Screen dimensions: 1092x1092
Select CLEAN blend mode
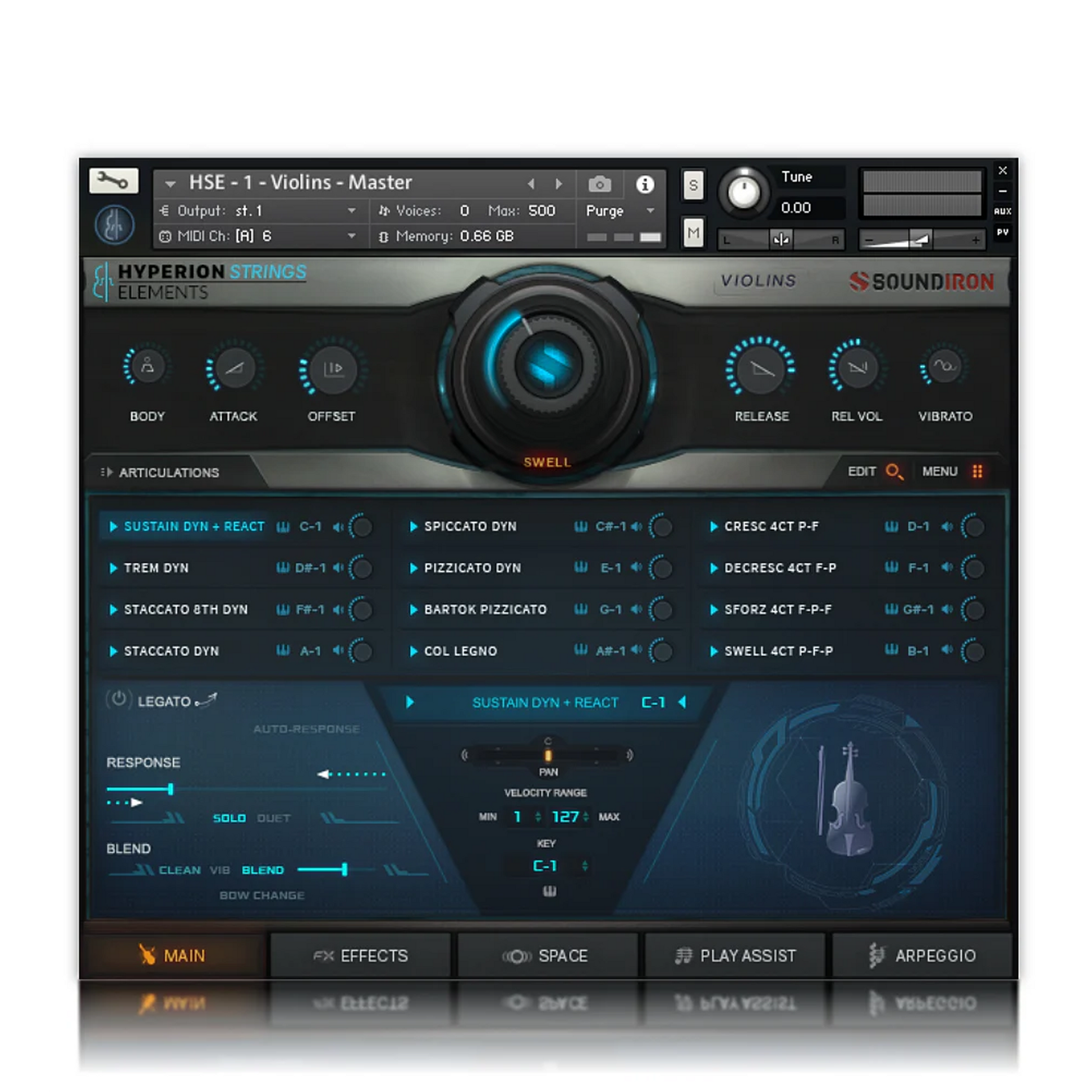coord(180,870)
